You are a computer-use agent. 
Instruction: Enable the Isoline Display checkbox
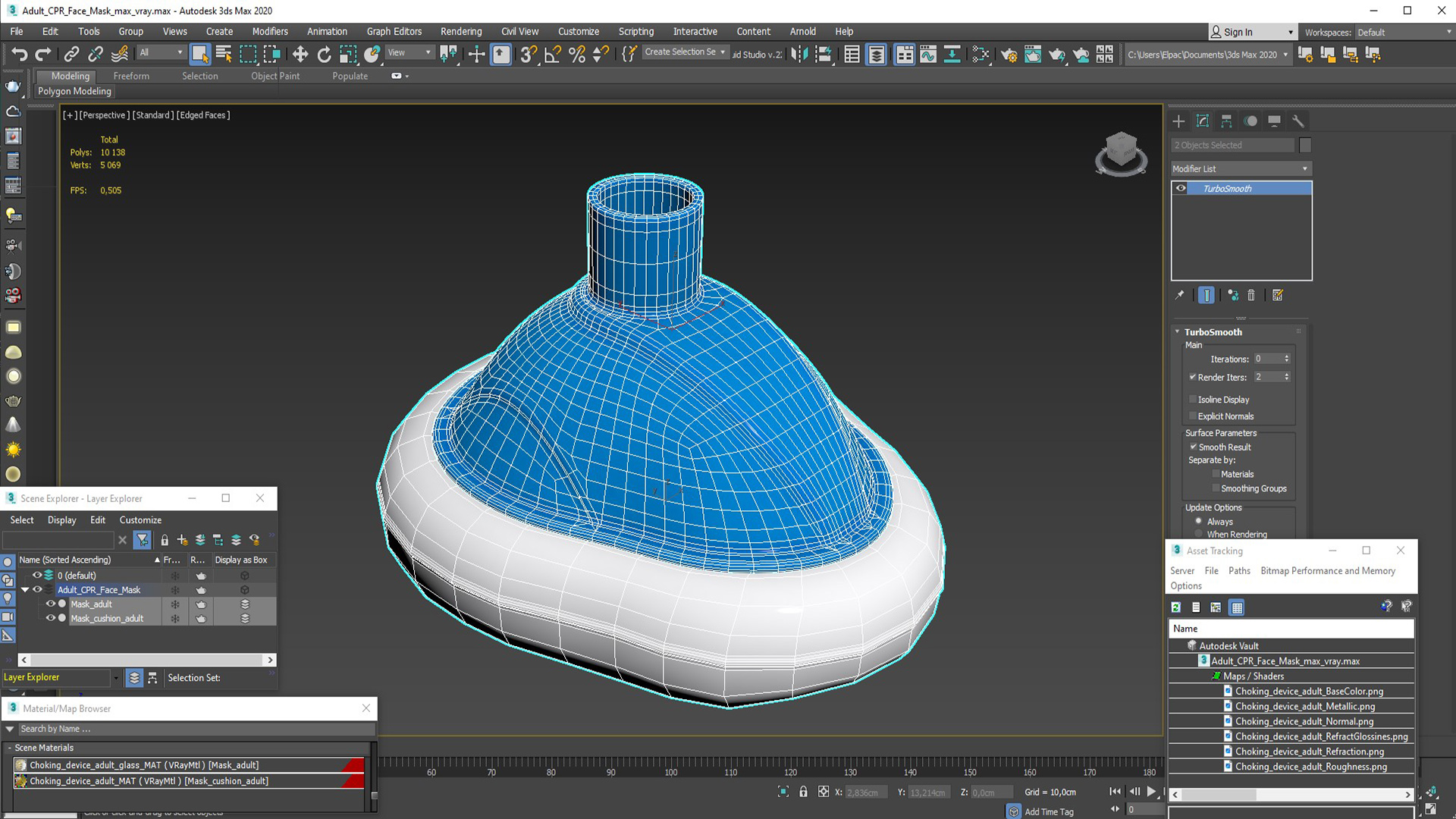[x=1193, y=400]
